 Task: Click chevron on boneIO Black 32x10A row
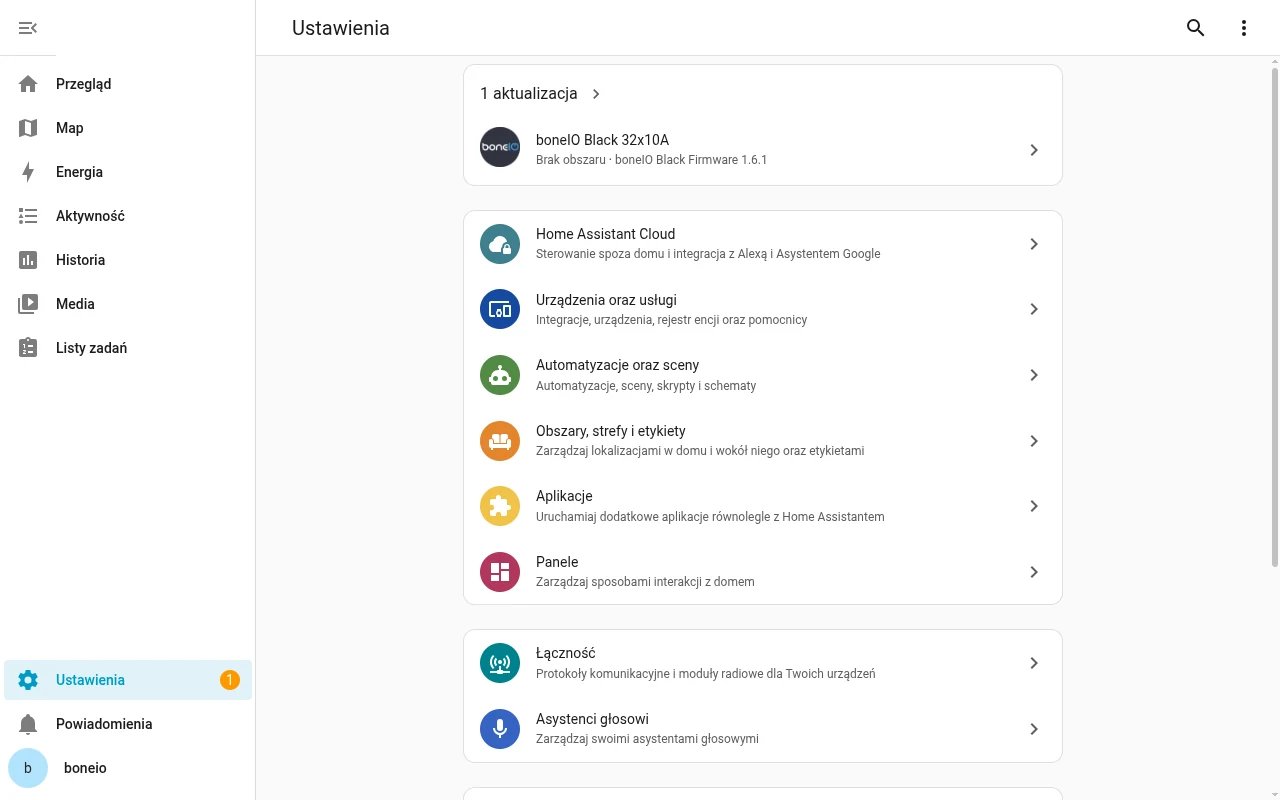[x=1034, y=150]
